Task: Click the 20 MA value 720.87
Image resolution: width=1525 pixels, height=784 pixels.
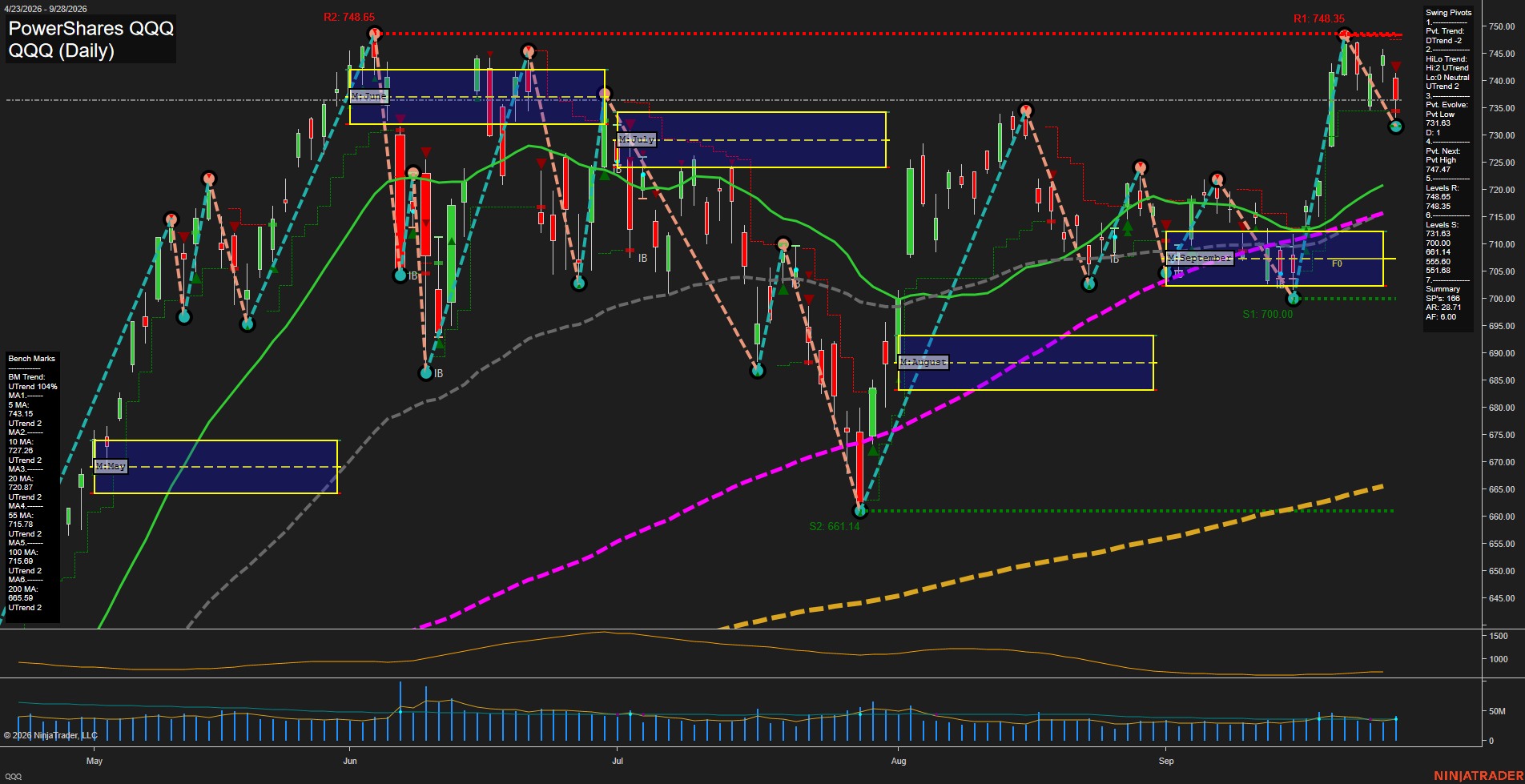Action: tap(21, 488)
